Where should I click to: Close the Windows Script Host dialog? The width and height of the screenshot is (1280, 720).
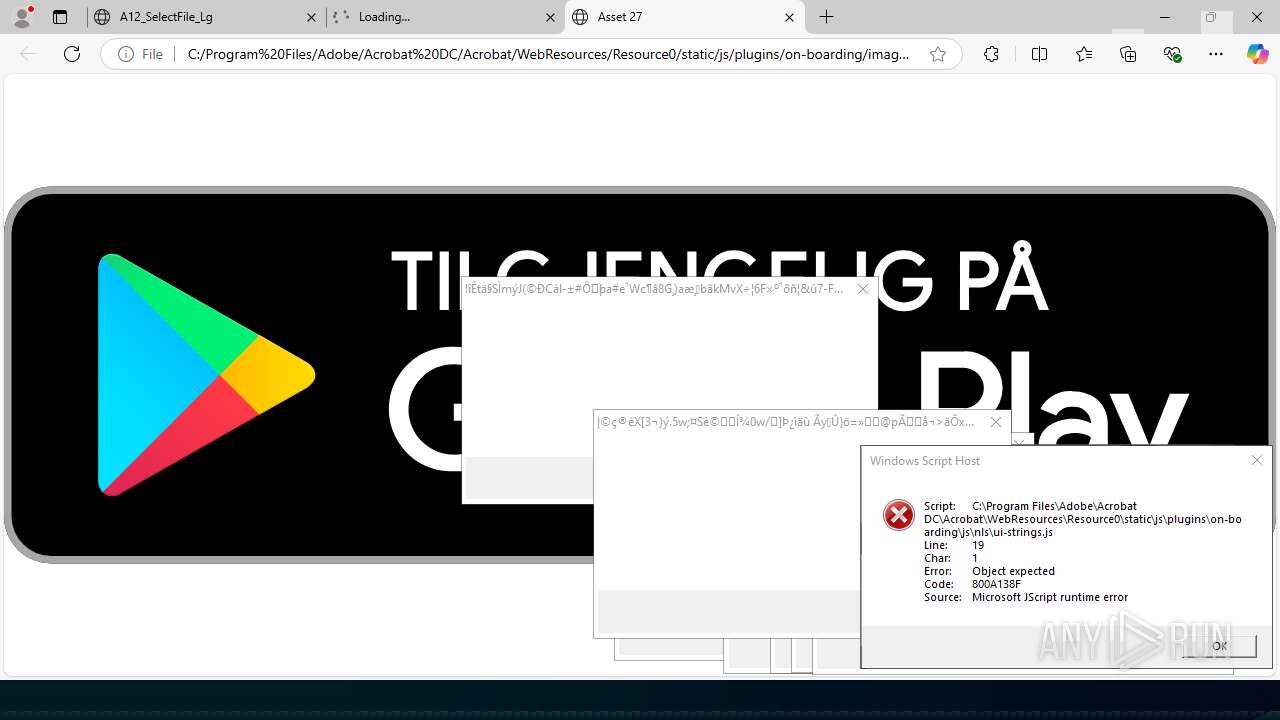(x=1257, y=460)
